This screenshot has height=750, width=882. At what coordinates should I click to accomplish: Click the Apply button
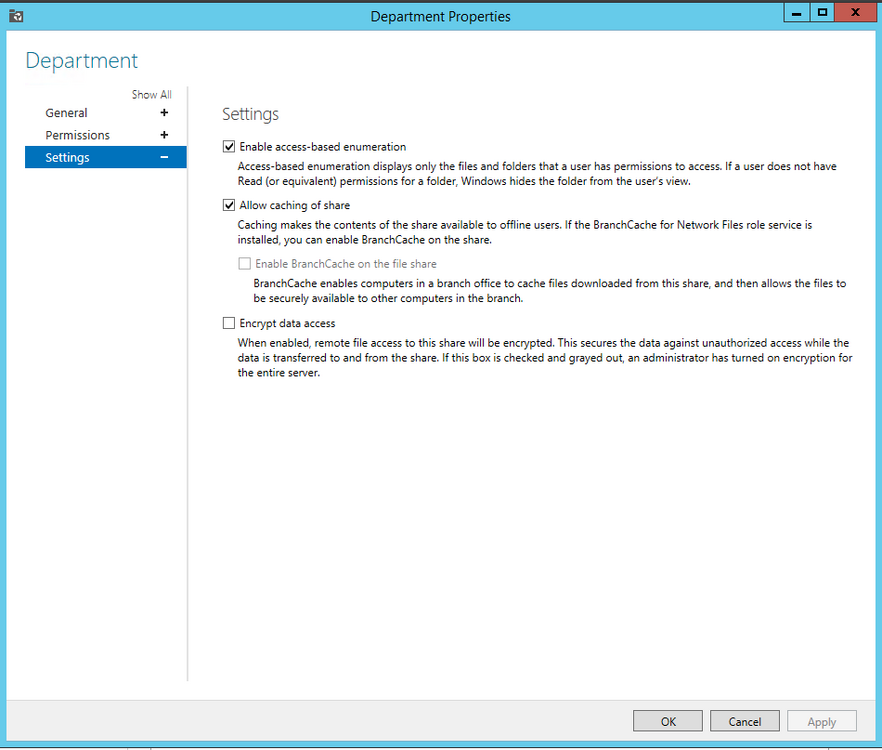[x=822, y=721]
